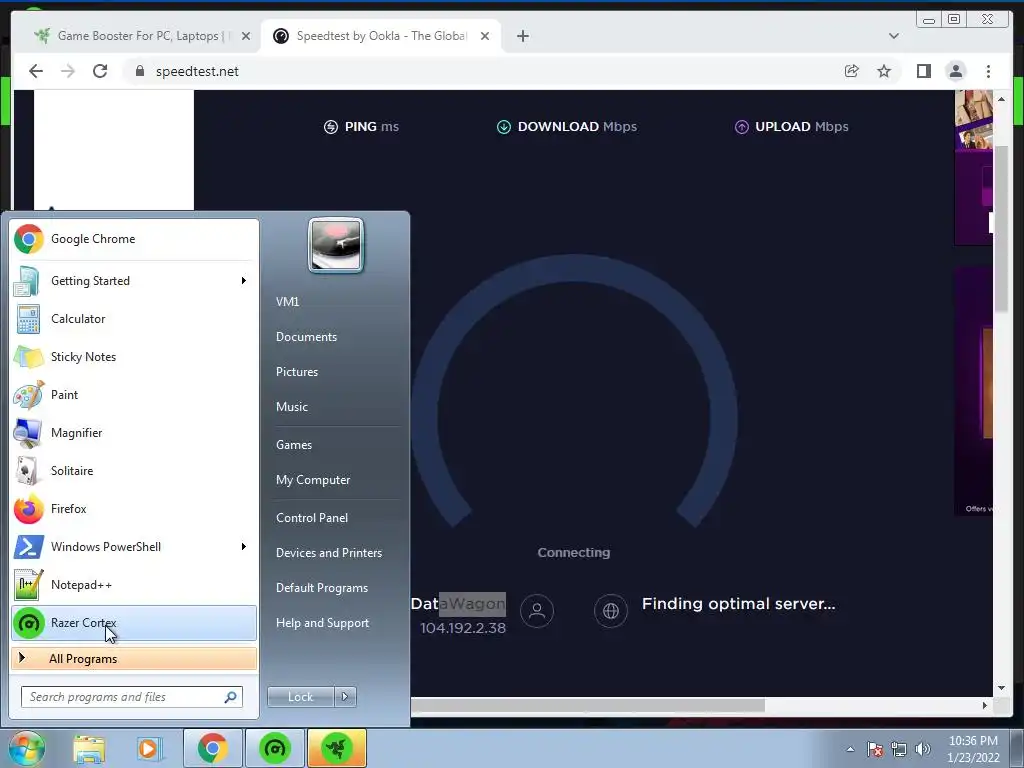Open Calculator from the Start menu
Image resolution: width=1024 pixels, height=768 pixels.
tap(134, 319)
